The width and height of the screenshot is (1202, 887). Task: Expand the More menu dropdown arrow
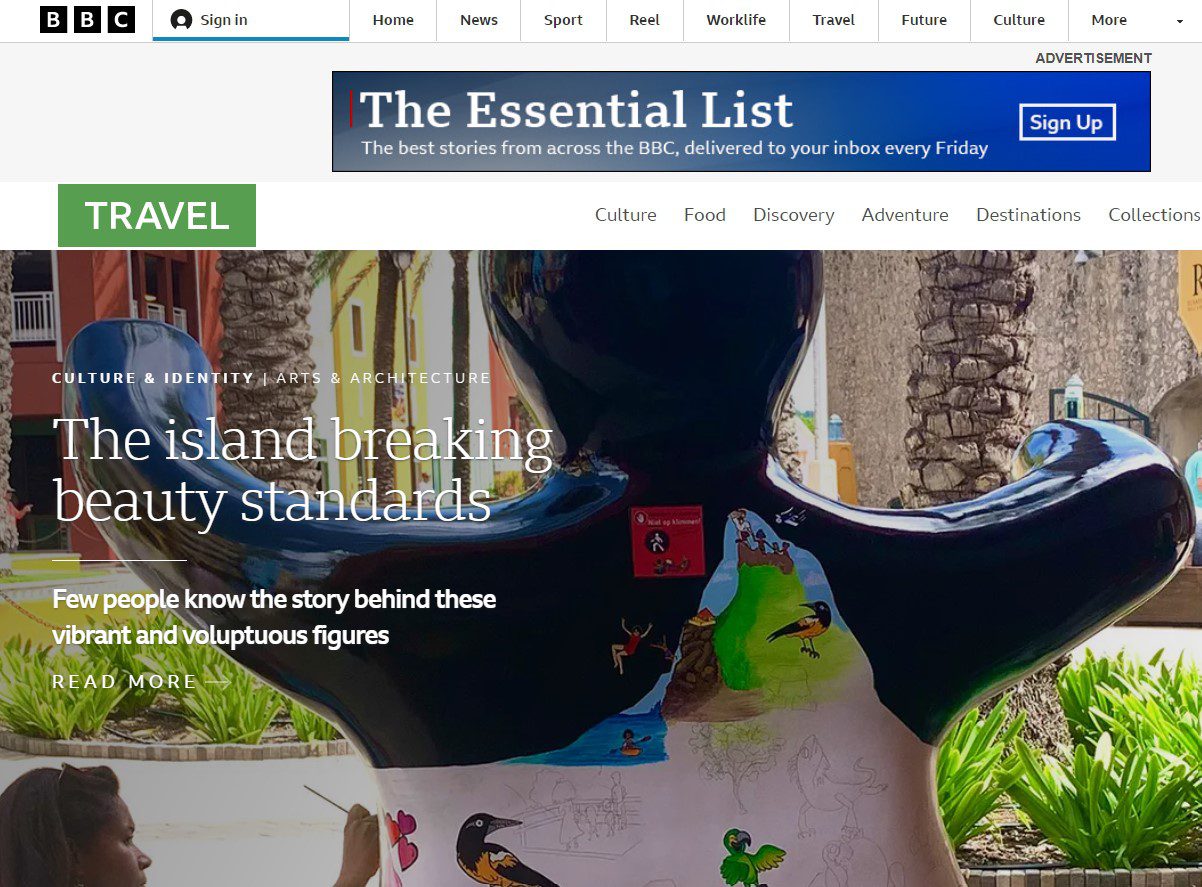(1180, 21)
